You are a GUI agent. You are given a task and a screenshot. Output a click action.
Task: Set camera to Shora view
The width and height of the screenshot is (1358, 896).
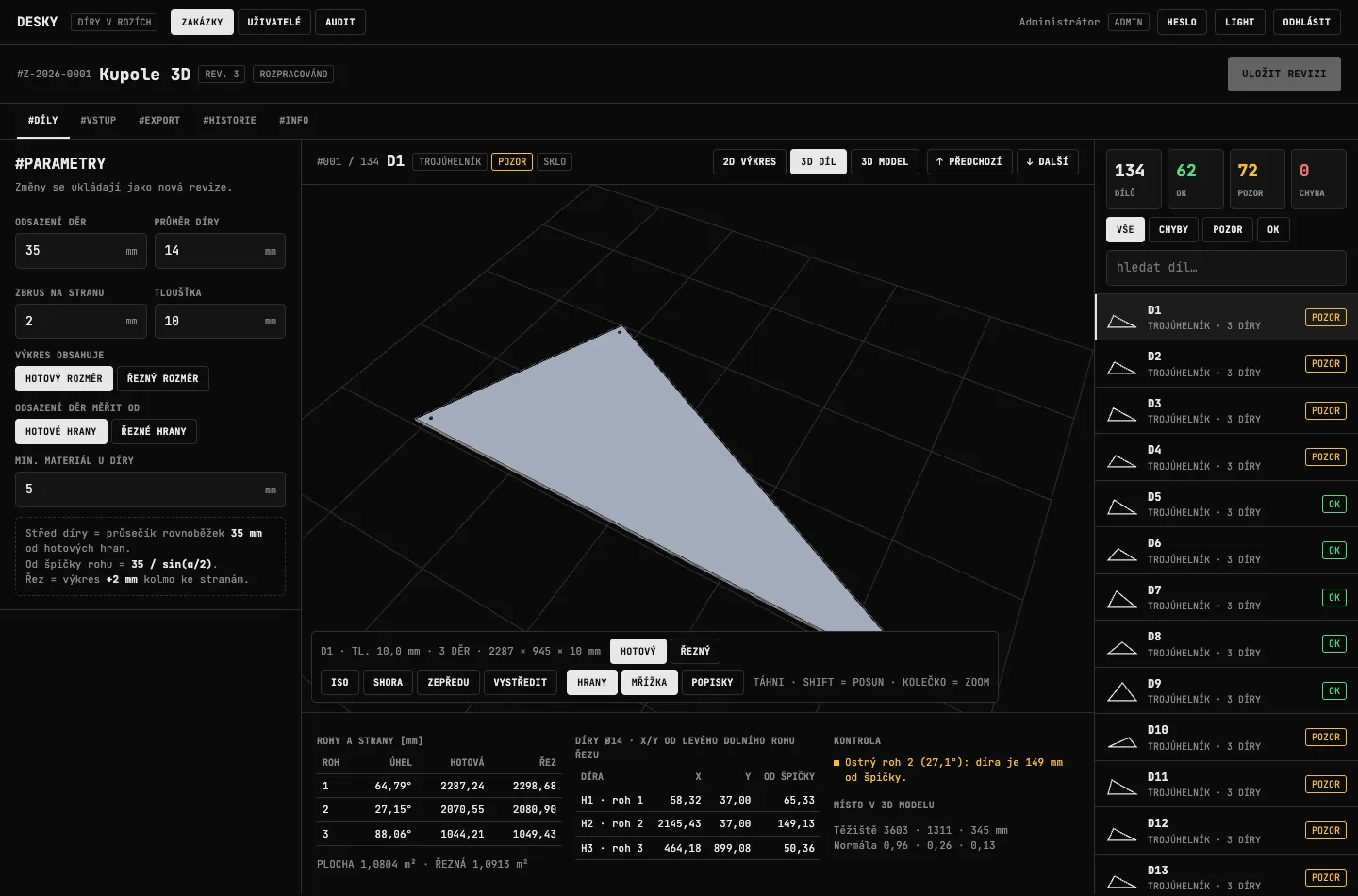[x=388, y=682]
